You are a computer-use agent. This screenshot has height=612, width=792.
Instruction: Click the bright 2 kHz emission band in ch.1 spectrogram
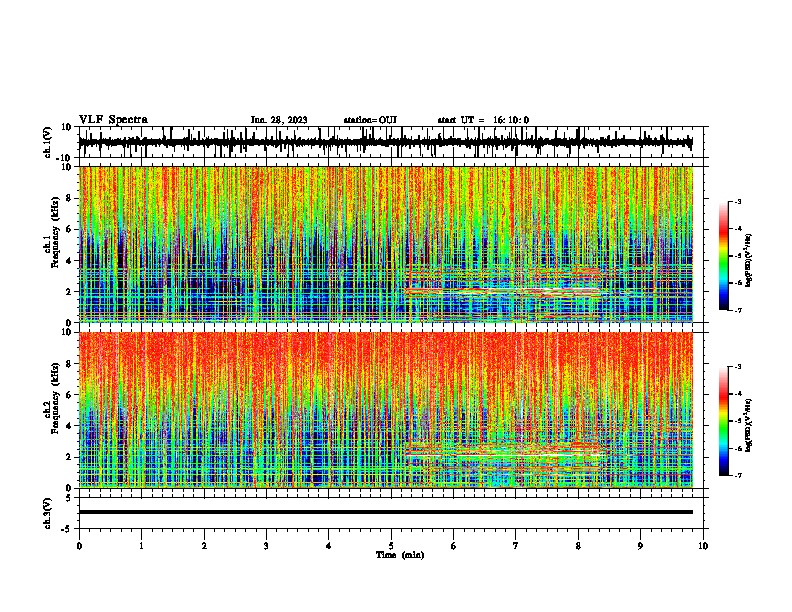pyautogui.click(x=503, y=291)
